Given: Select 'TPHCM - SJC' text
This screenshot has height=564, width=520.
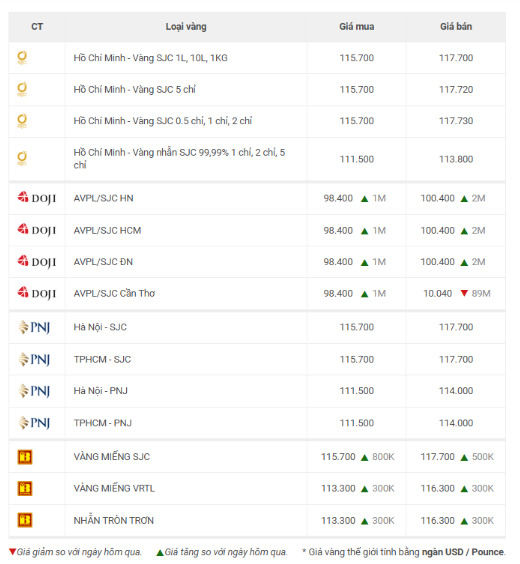Looking at the screenshot, I should click(x=102, y=359).
